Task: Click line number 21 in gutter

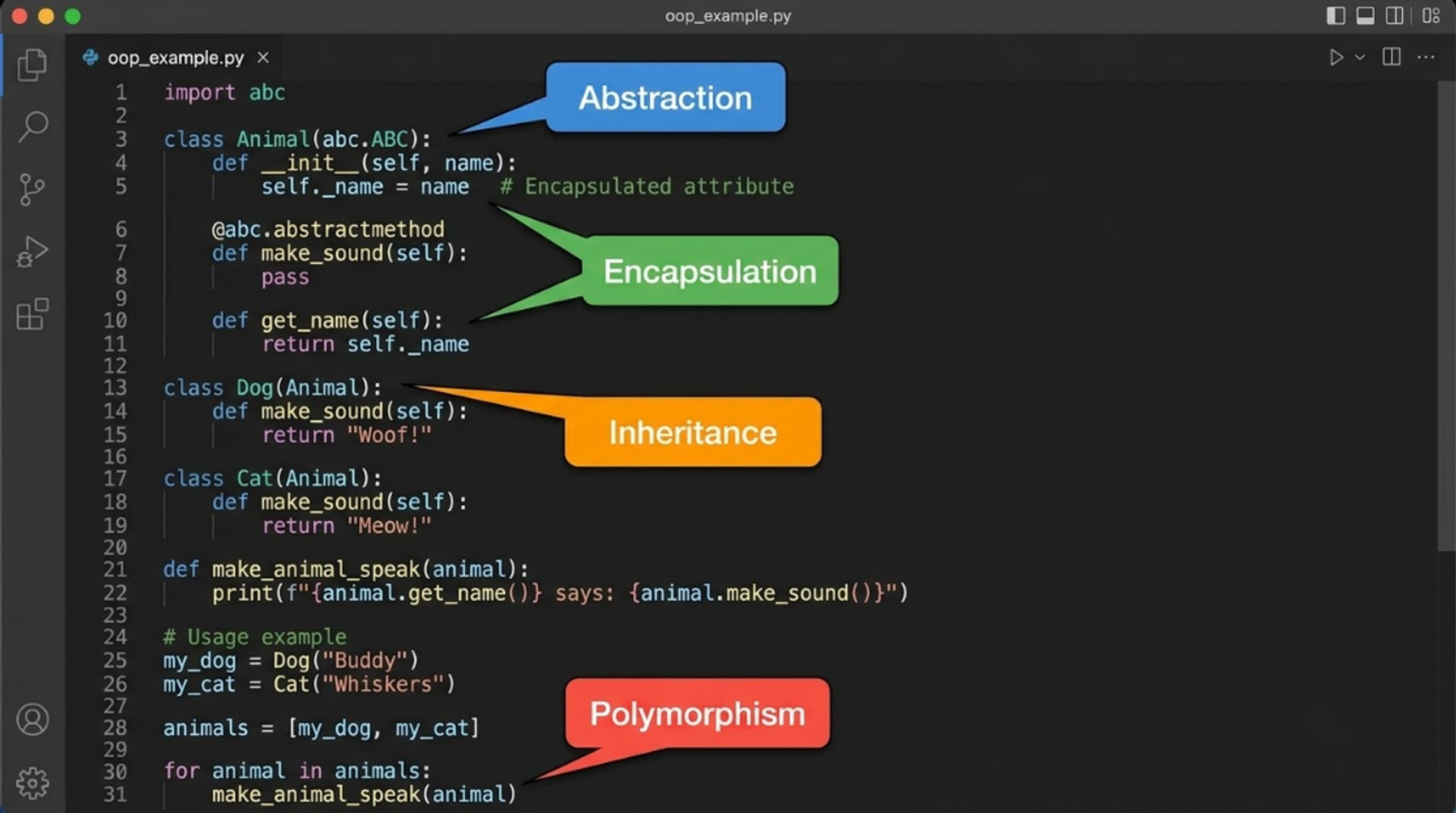Action: [115, 569]
